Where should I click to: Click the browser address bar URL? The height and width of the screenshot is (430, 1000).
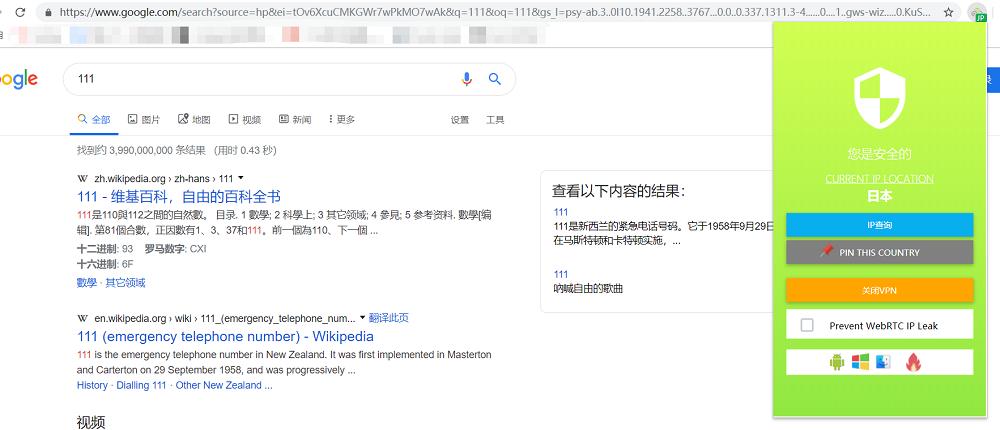[494, 12]
